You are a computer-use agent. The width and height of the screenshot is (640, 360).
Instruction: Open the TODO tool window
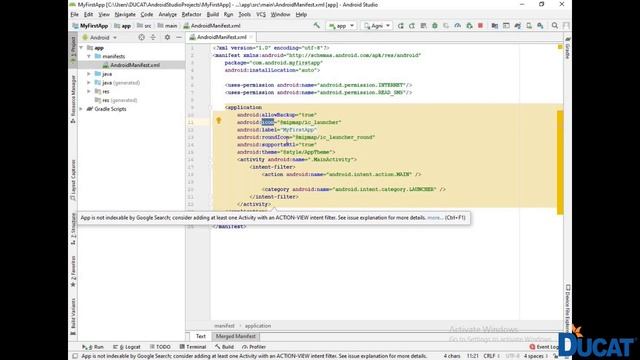pyautogui.click(x=160, y=347)
